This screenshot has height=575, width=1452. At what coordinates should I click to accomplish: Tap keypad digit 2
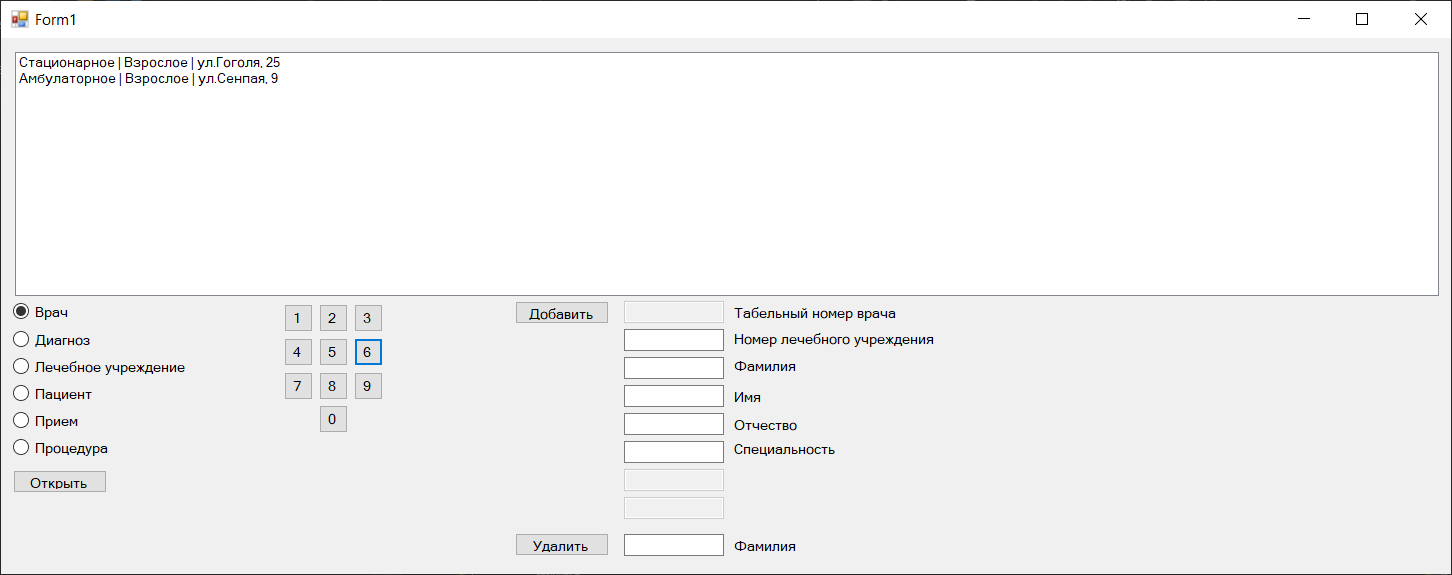[333, 318]
